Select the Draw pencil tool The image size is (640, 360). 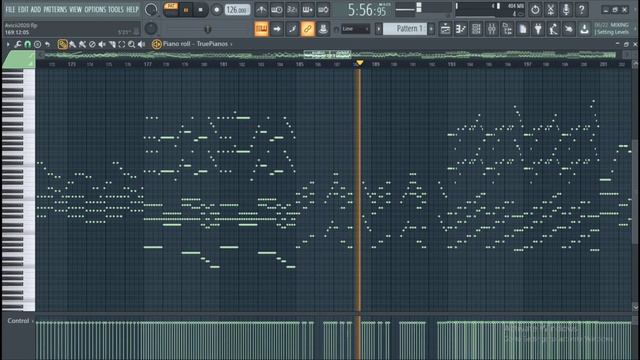62,44
